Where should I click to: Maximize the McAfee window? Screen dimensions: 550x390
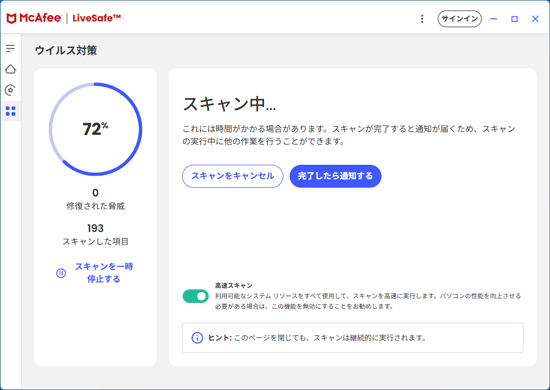[x=514, y=19]
